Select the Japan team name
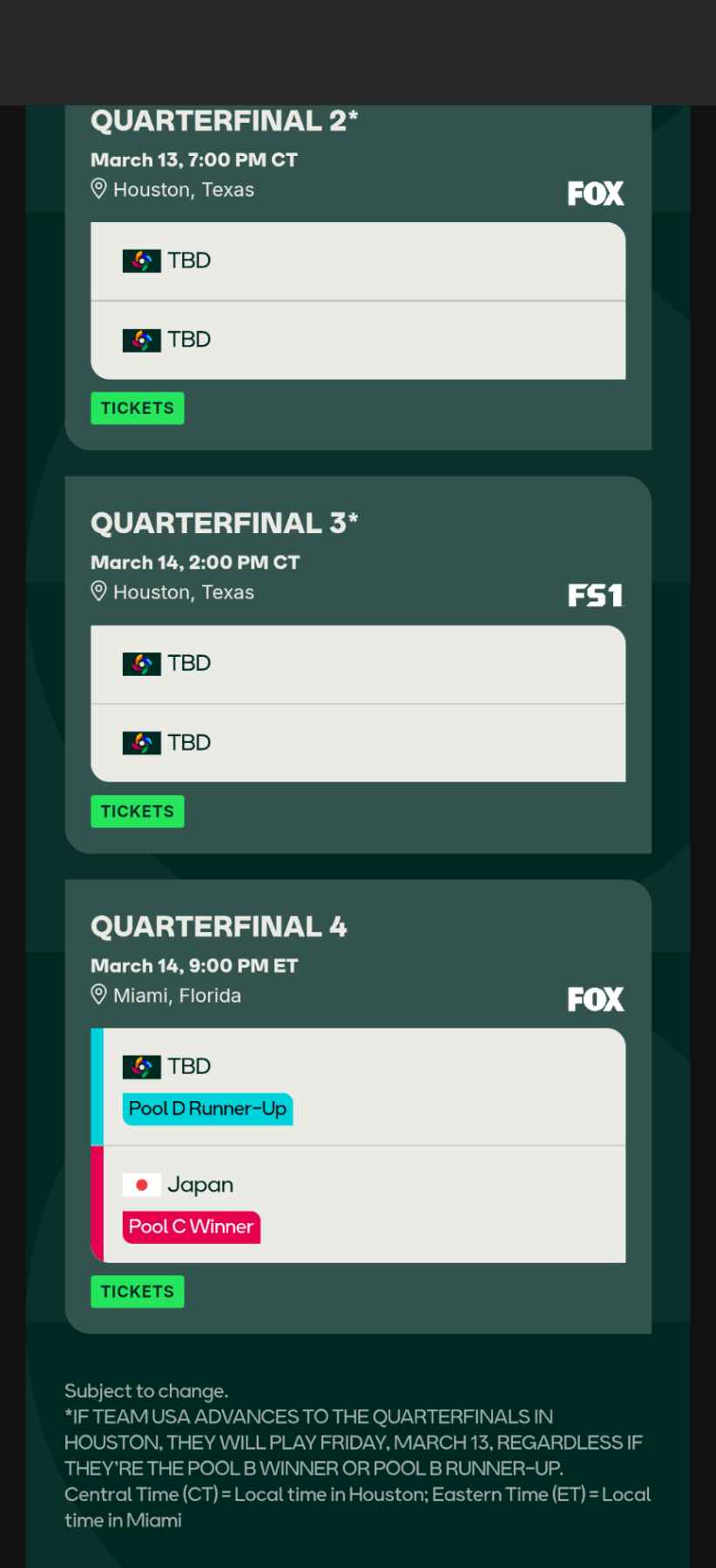The image size is (716, 1568). (200, 1185)
